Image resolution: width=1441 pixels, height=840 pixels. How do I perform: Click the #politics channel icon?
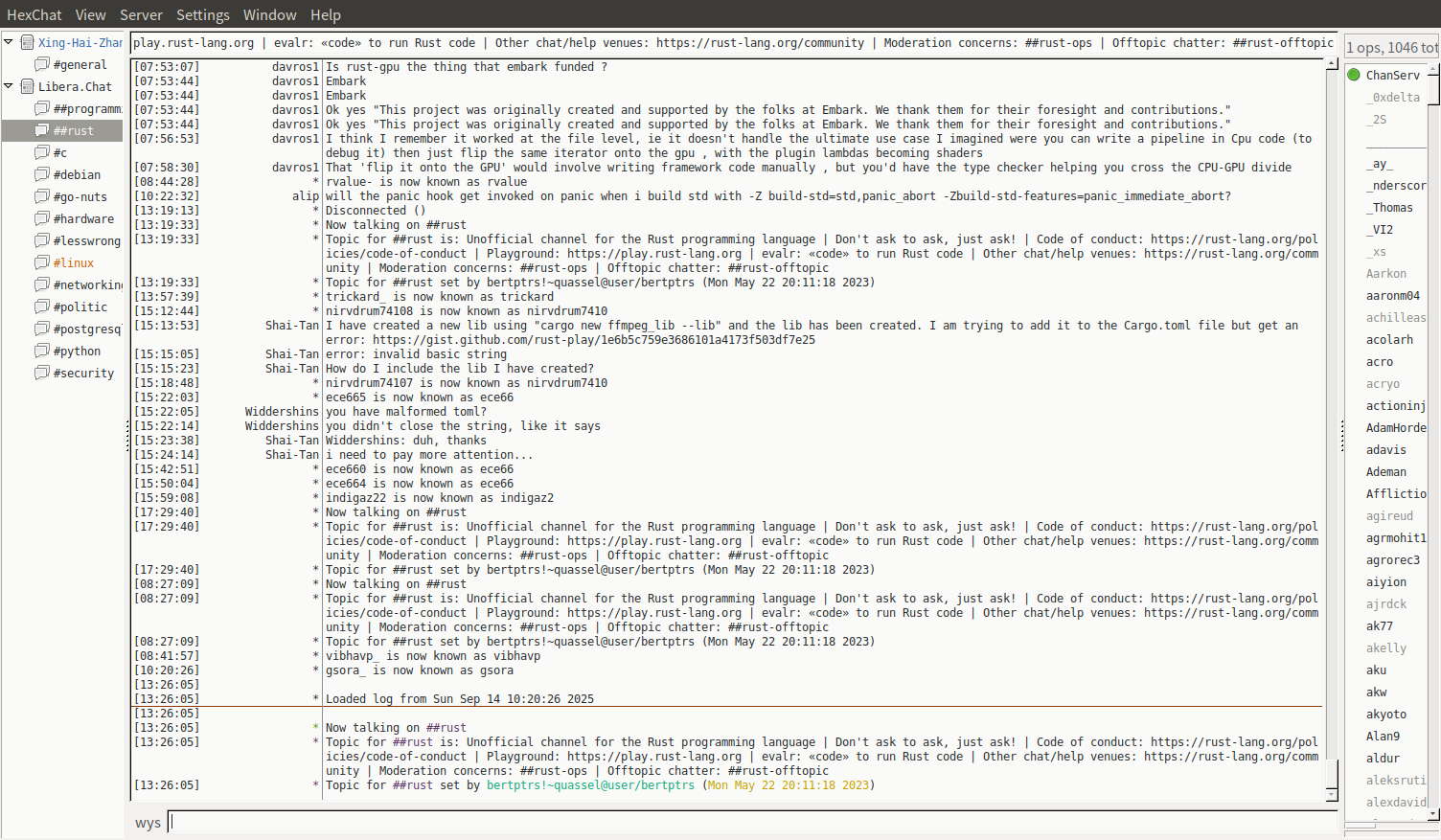[x=42, y=306]
